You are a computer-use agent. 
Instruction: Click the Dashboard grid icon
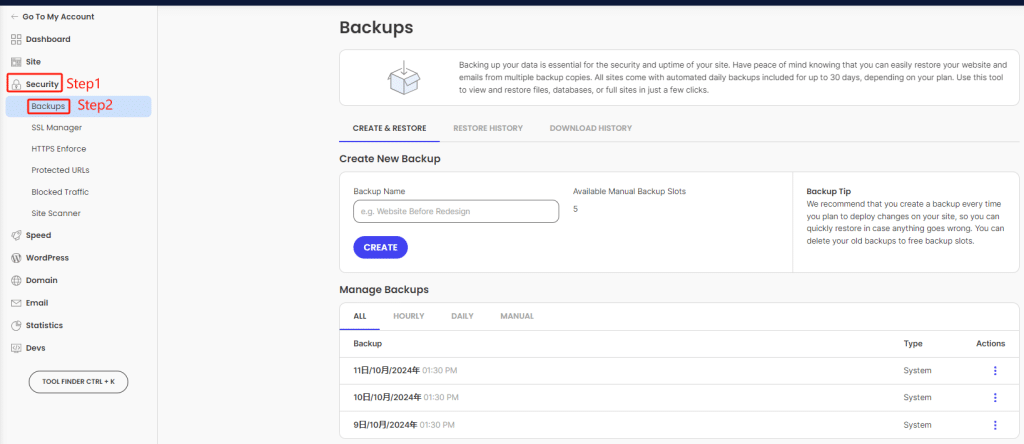(x=16, y=39)
